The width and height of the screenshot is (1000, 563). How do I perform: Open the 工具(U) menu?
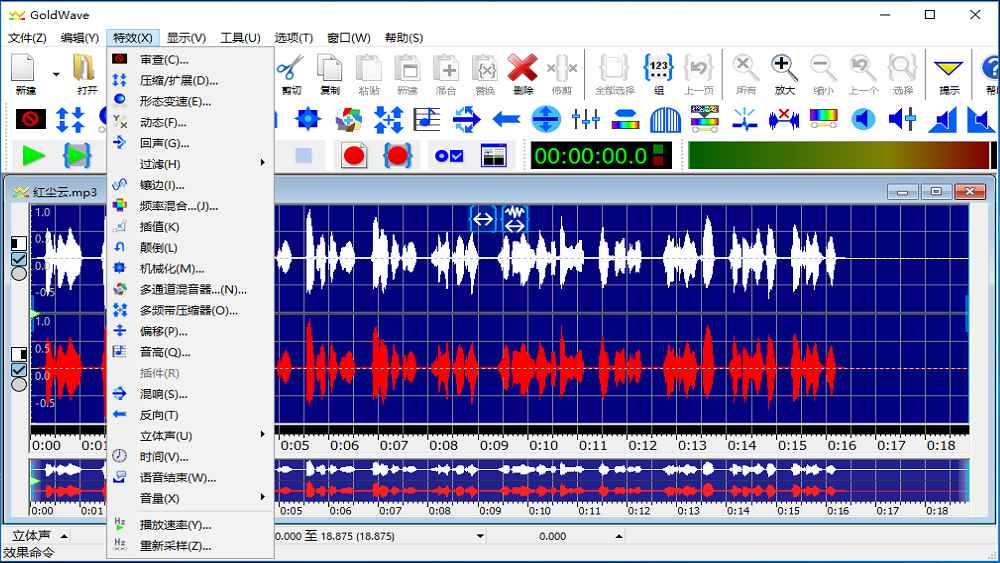240,38
